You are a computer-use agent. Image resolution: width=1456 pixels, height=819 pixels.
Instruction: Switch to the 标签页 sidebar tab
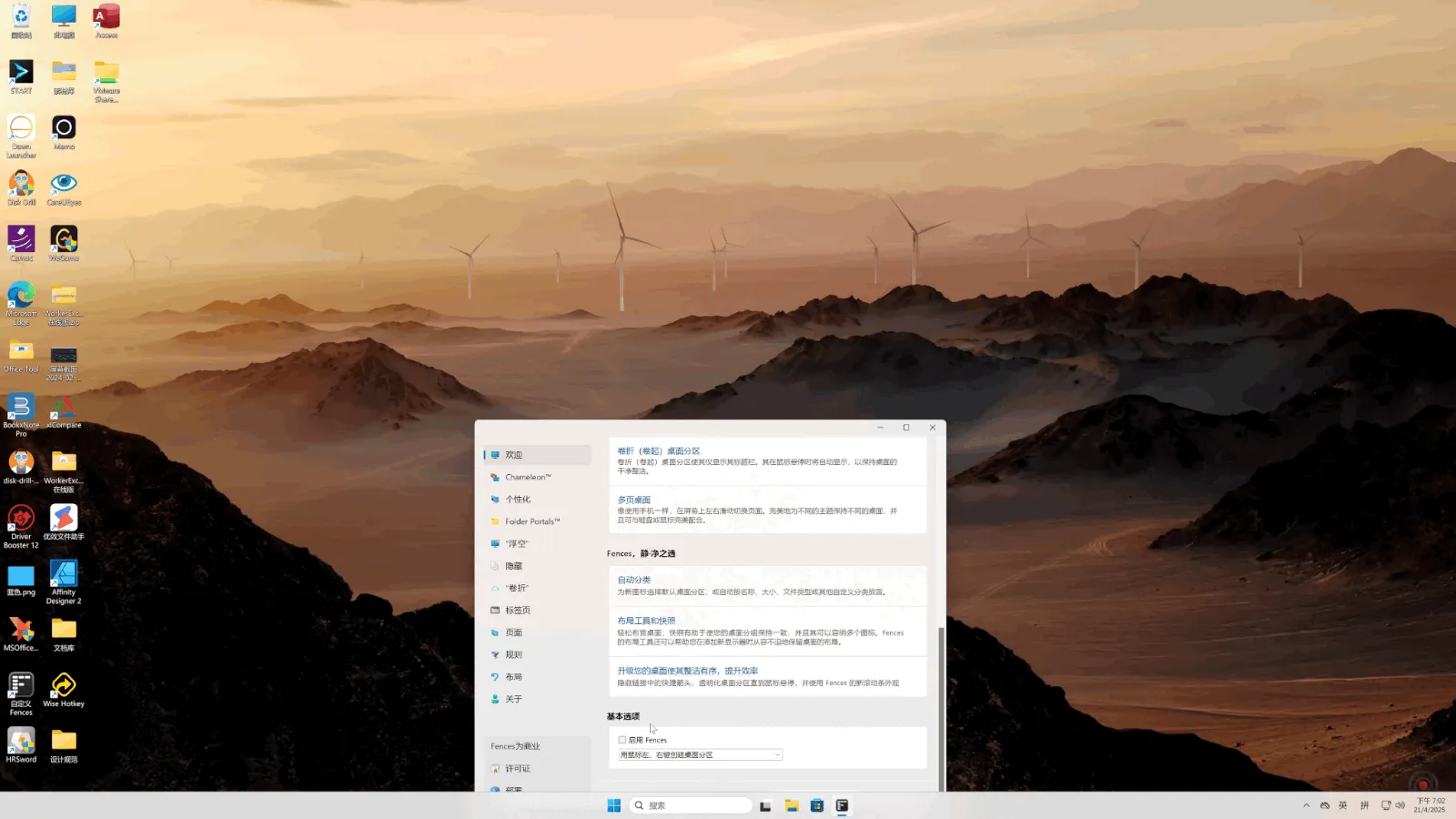pos(517,611)
